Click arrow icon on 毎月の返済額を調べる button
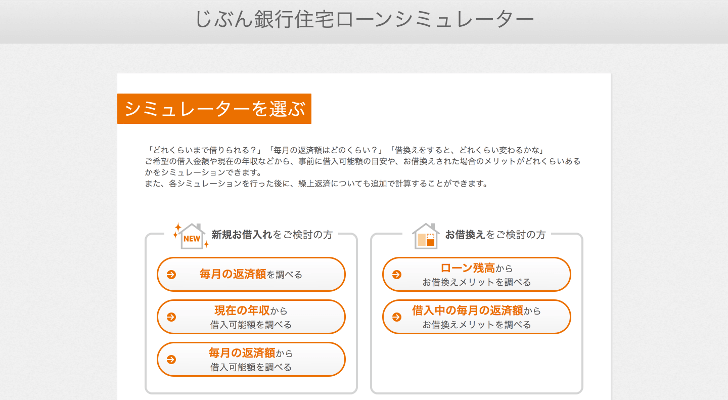This screenshot has width=728, height=400. coord(171,275)
